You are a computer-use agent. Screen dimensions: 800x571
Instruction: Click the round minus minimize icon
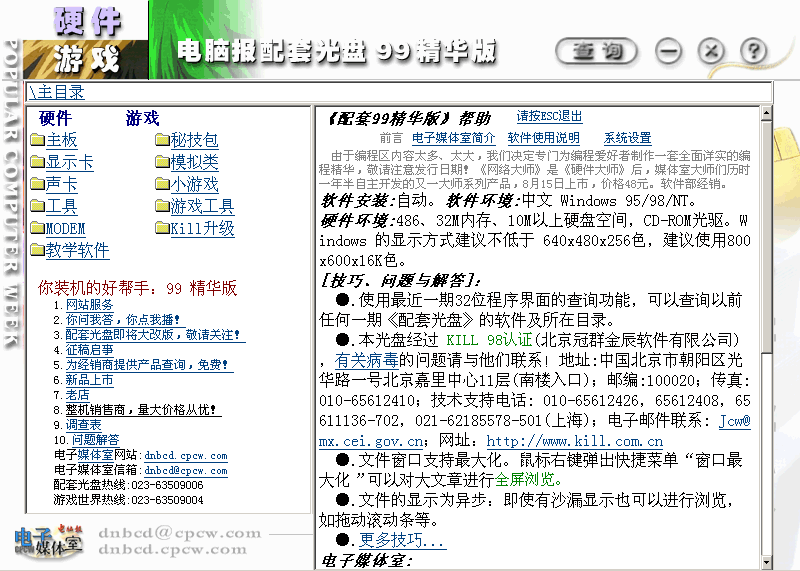[668, 52]
